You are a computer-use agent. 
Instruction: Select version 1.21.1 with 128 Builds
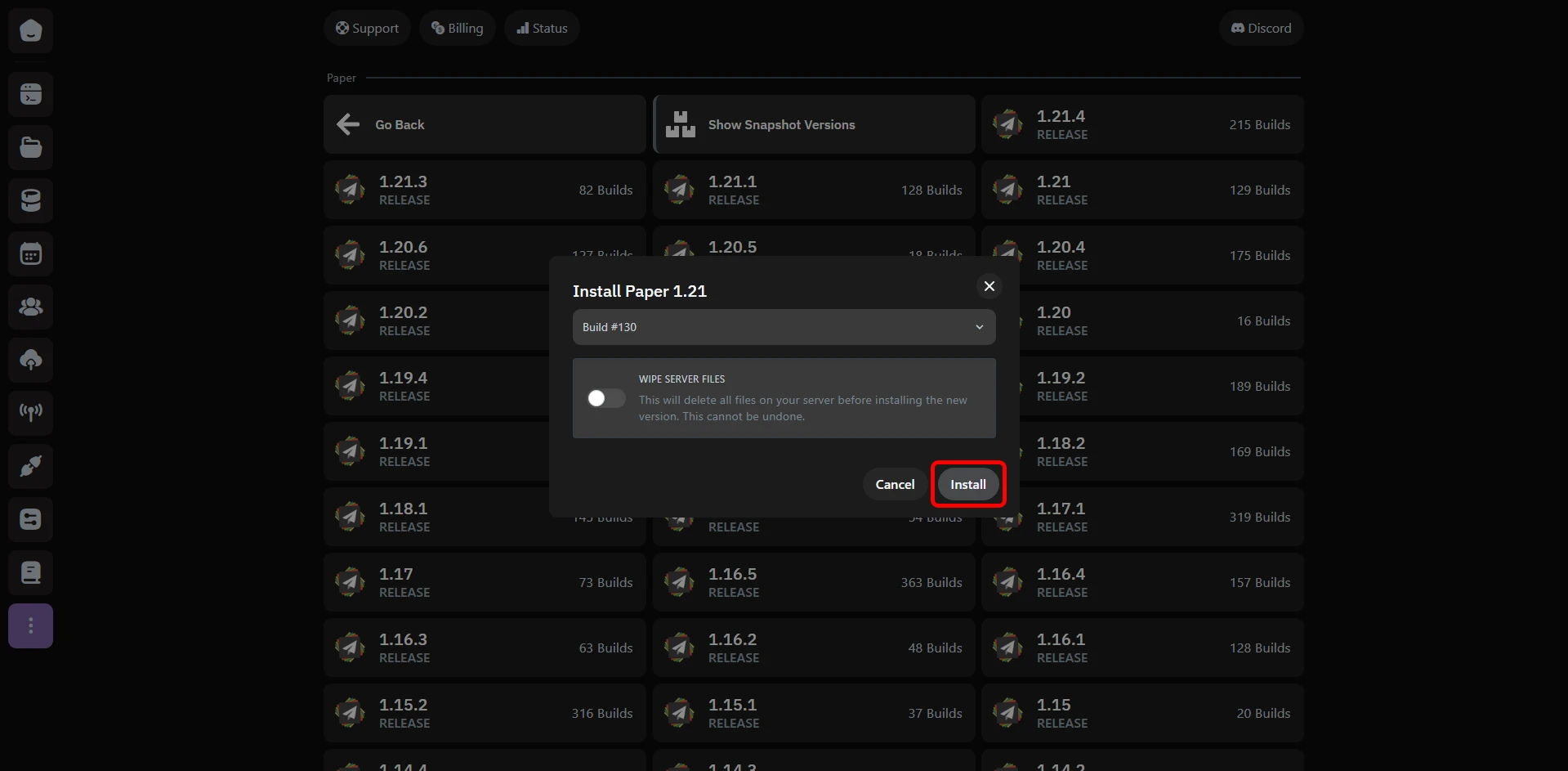click(814, 190)
